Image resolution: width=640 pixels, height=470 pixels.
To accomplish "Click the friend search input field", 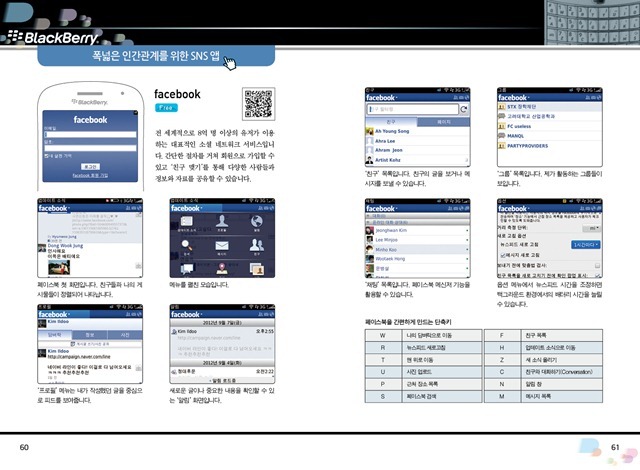I will tap(405, 110).
